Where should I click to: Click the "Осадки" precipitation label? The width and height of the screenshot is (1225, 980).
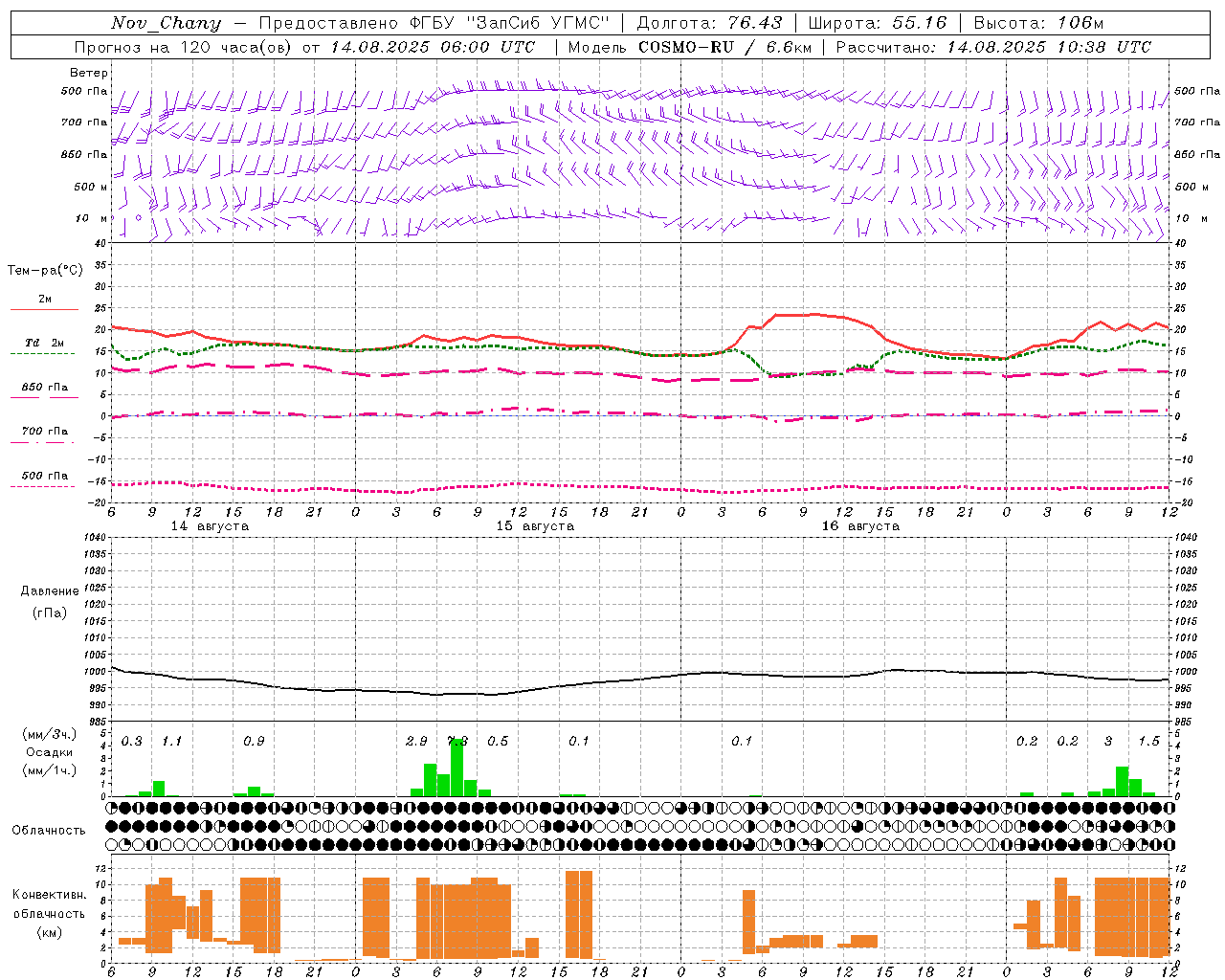(50, 752)
